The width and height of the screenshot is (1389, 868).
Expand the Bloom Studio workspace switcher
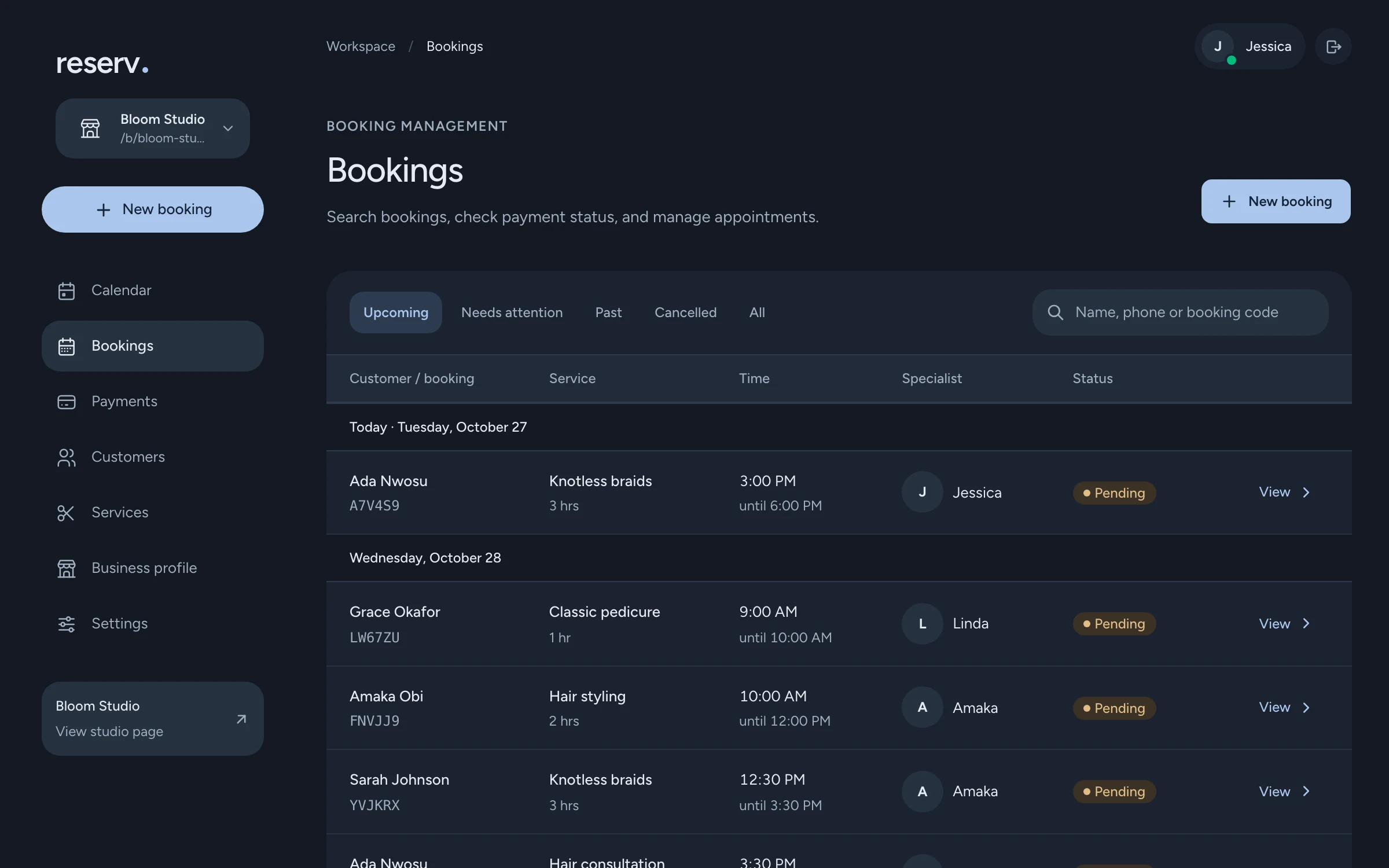[153, 128]
